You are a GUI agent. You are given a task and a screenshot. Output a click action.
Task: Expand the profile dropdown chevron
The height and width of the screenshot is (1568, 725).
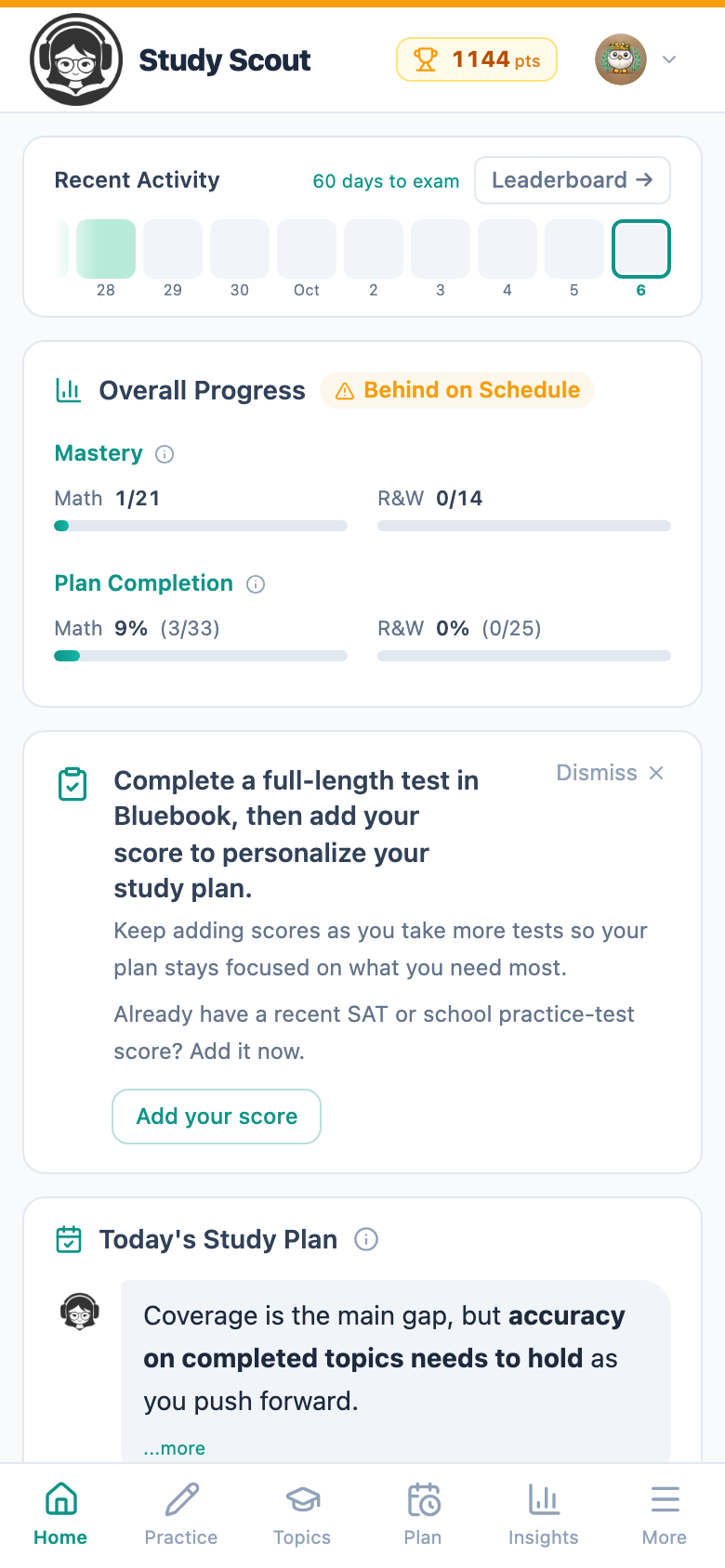point(669,59)
